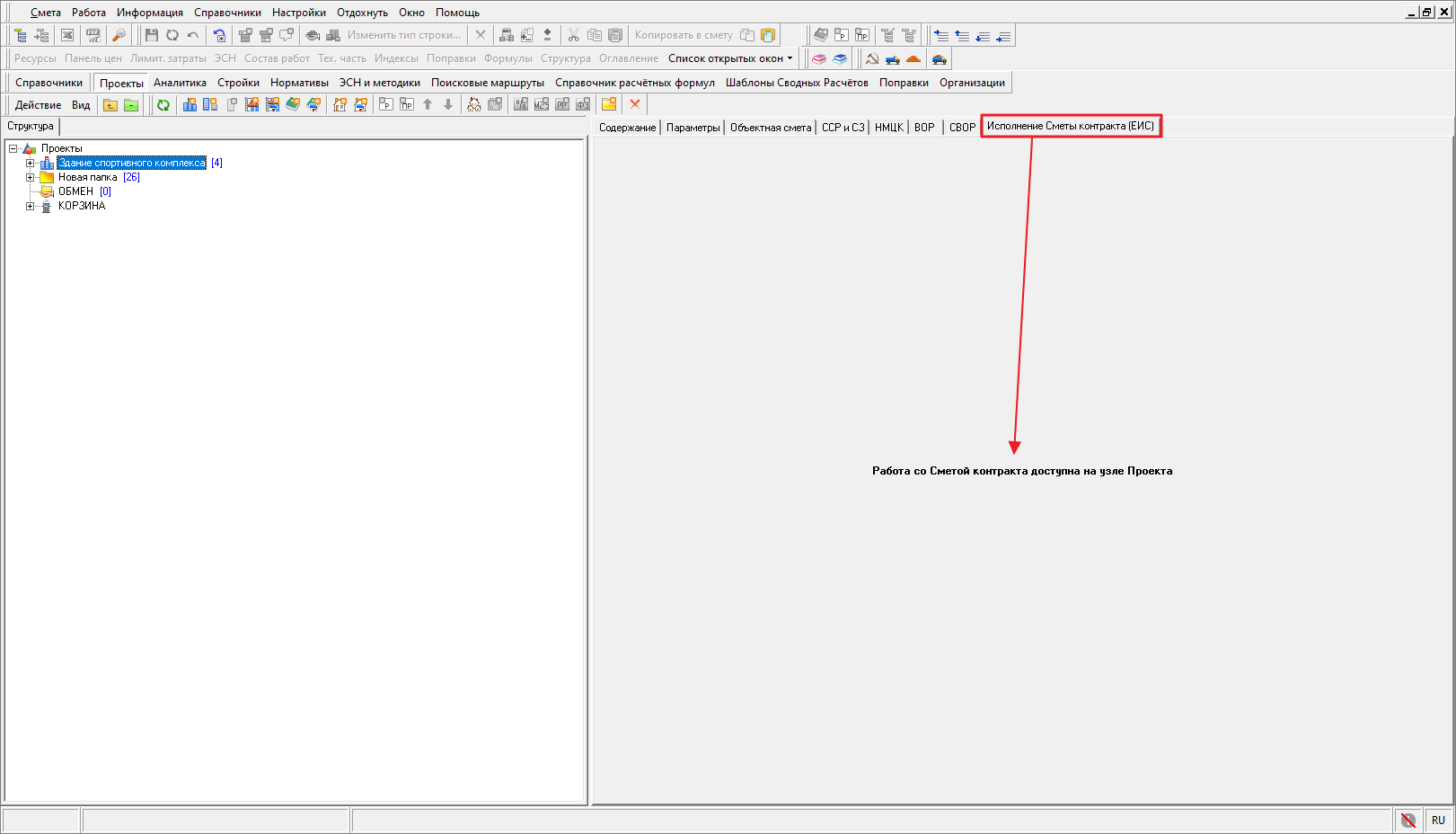Click the green refresh arrows icon

pos(163,105)
